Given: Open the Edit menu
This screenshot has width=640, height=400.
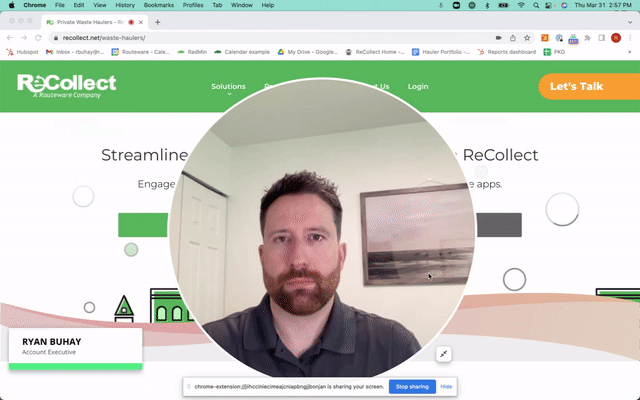Looking at the screenshot, I should [x=79, y=5].
